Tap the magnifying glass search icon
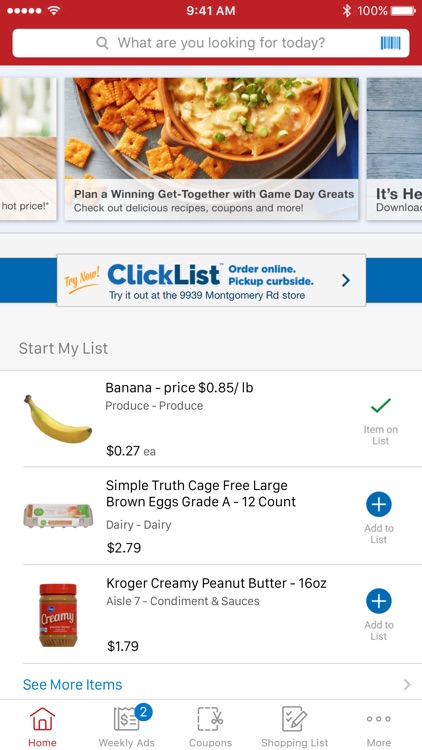Screen dimensions: 422x750 (x=102, y=43)
